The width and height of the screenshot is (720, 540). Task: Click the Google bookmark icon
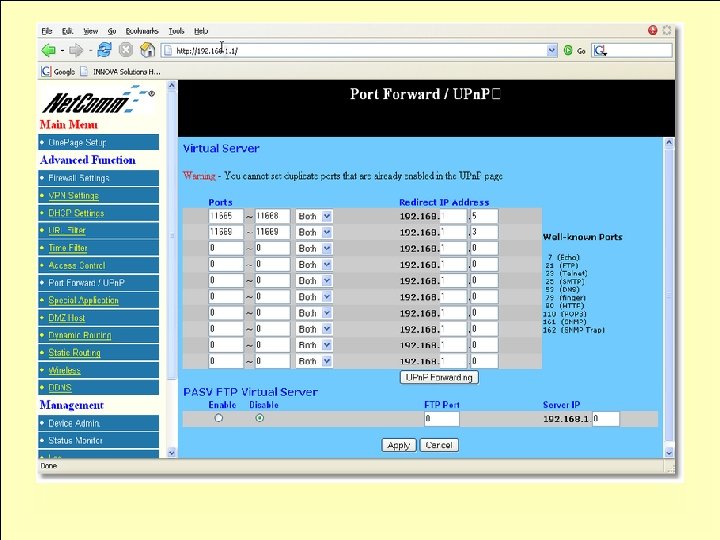click(x=46, y=71)
